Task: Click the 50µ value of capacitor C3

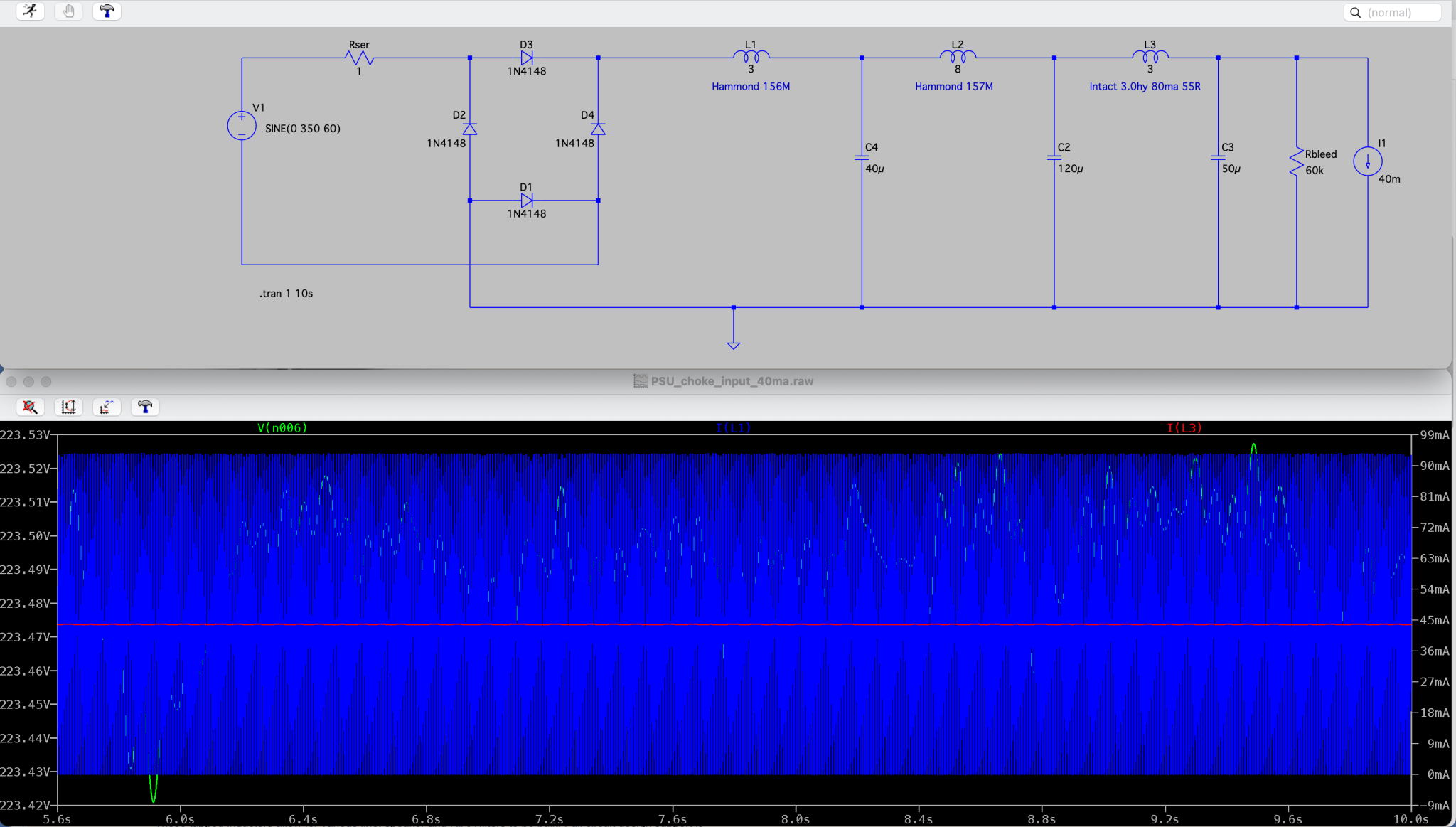Action: click(1231, 169)
